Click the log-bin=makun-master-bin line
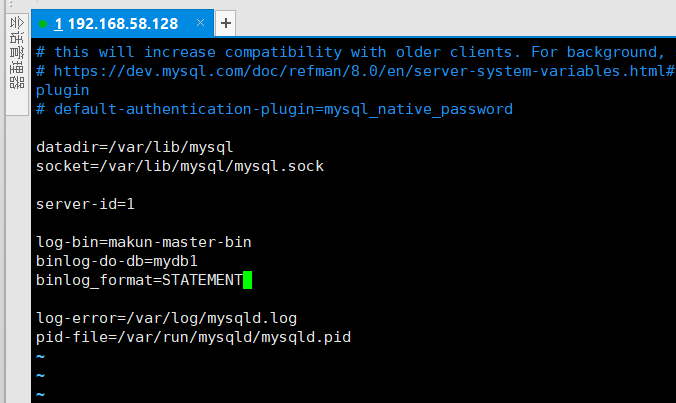Image resolution: width=676 pixels, height=403 pixels. (x=144, y=242)
